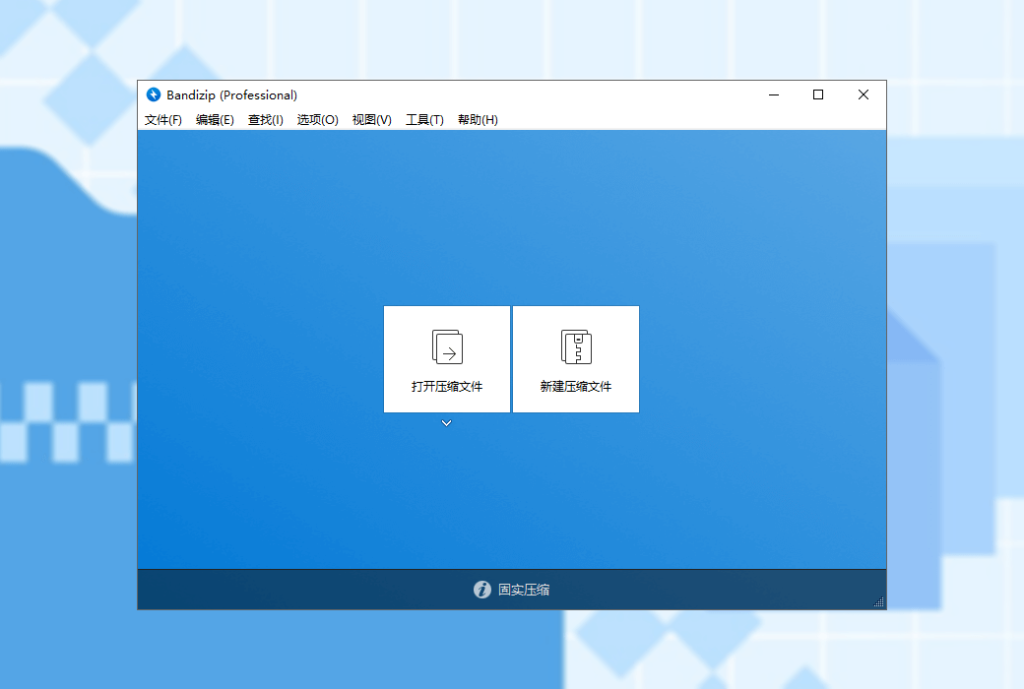This screenshot has height=689, width=1024.
Task: Open the 文件(F) menu
Action: pos(163,120)
